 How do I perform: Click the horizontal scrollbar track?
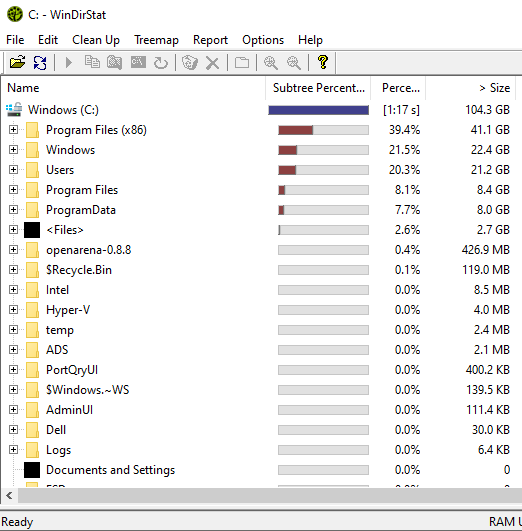[270, 495]
